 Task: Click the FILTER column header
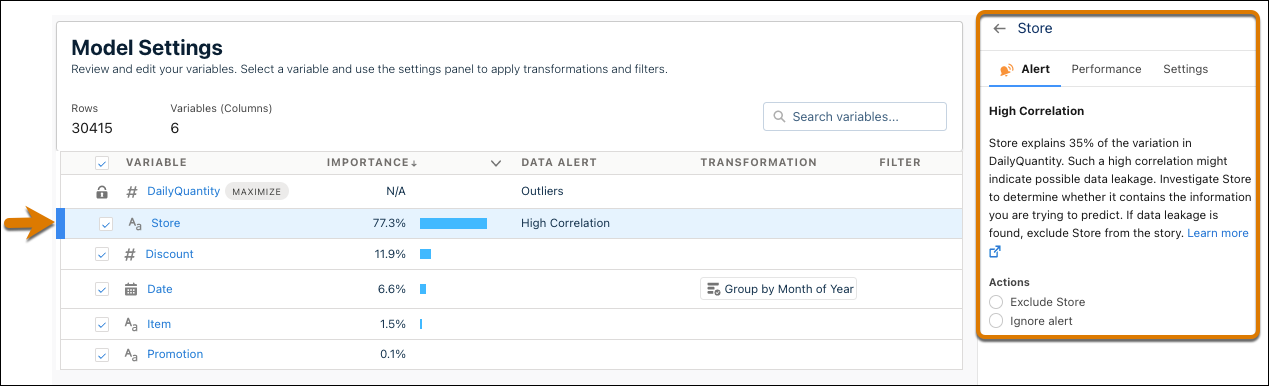pos(900,163)
